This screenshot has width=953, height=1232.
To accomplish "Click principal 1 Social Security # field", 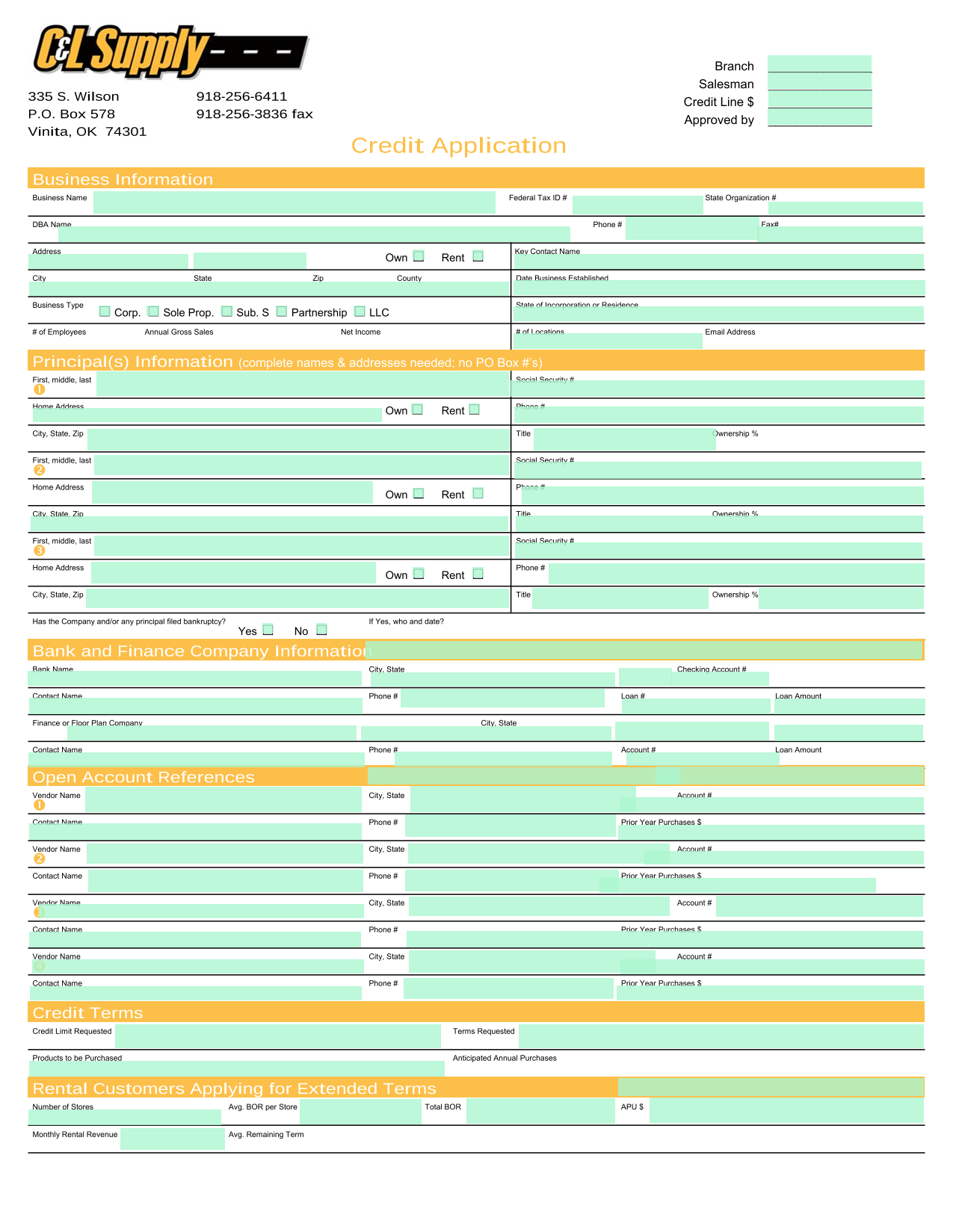I will 718,389.
